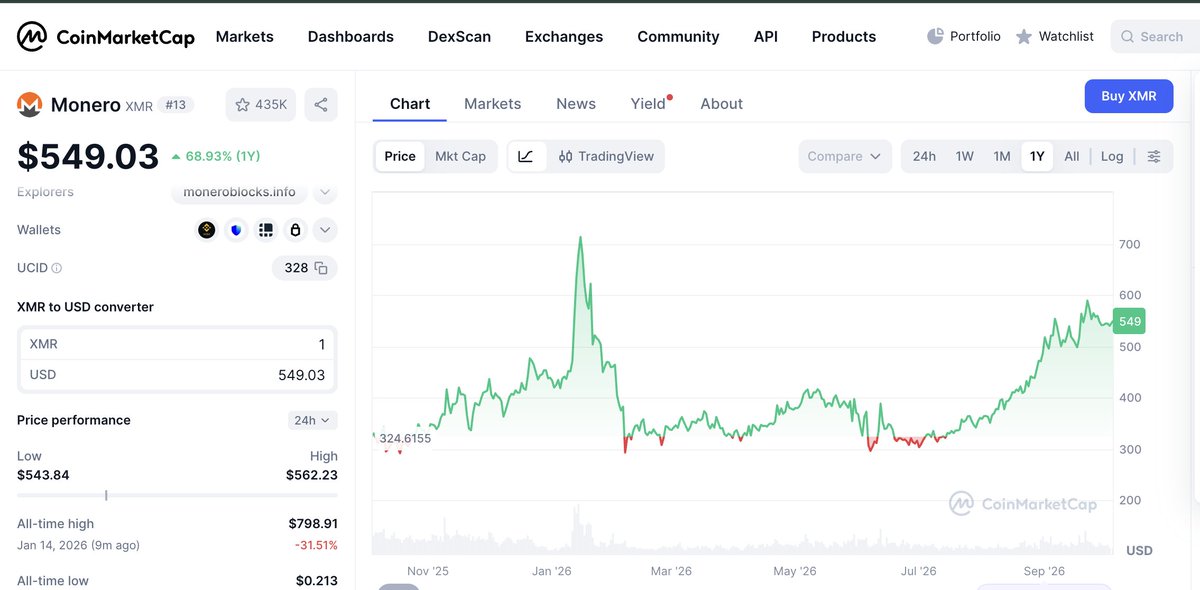Open the Dashboards menu
This screenshot has height=590, width=1200.
click(x=351, y=36)
